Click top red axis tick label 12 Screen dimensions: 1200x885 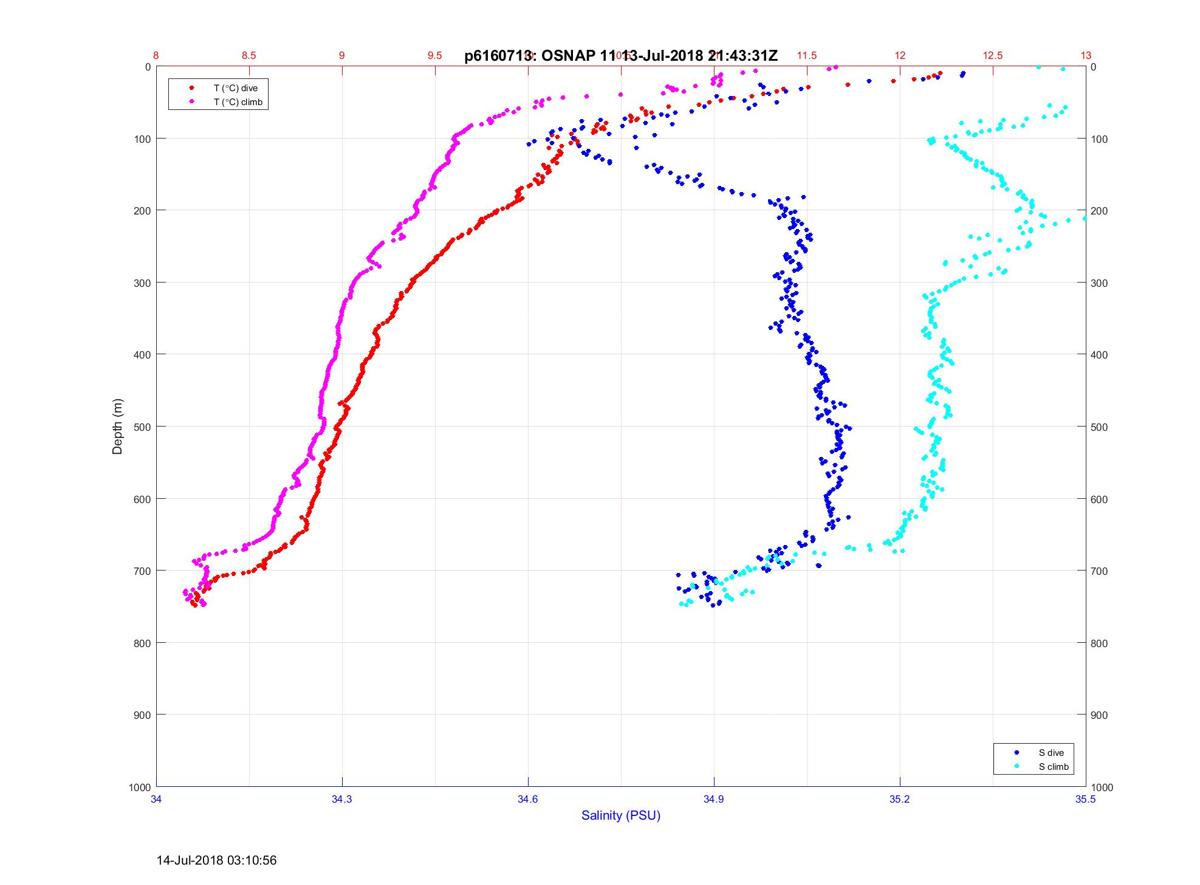[x=900, y=56]
